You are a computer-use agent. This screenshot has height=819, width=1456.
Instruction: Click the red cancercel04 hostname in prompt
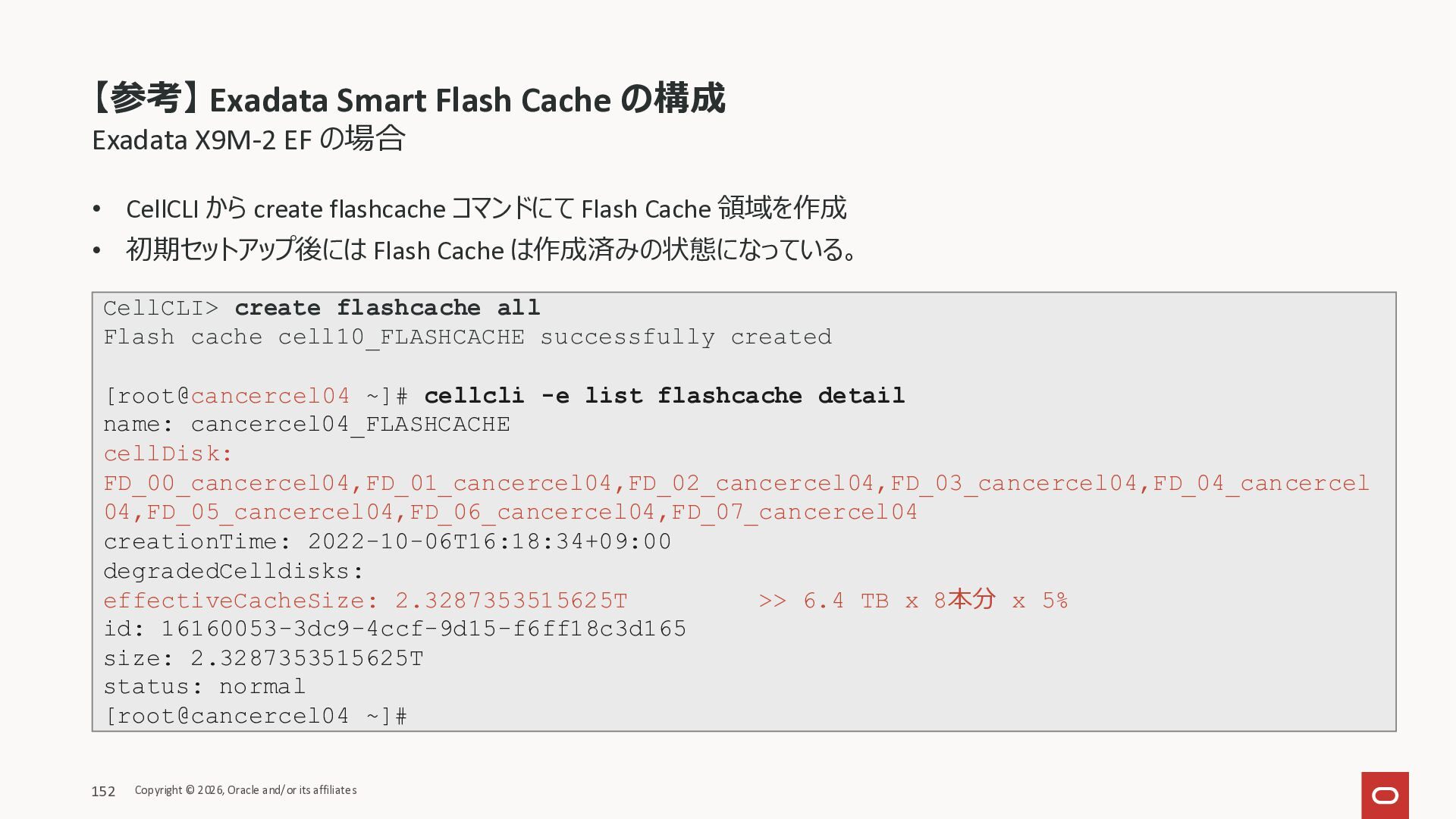pos(270,396)
